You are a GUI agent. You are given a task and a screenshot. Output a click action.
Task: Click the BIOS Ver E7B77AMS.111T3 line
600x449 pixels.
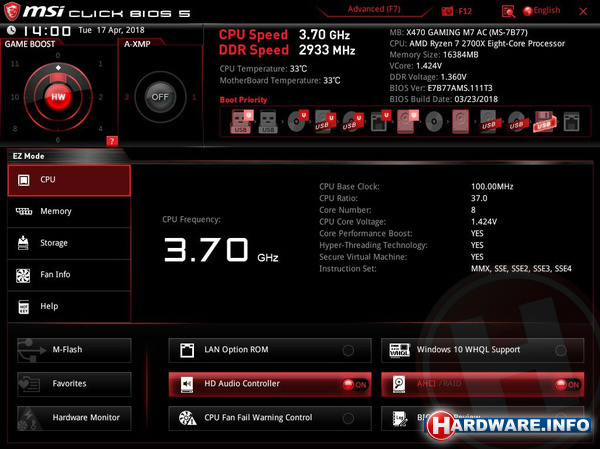pyautogui.click(x=441, y=88)
